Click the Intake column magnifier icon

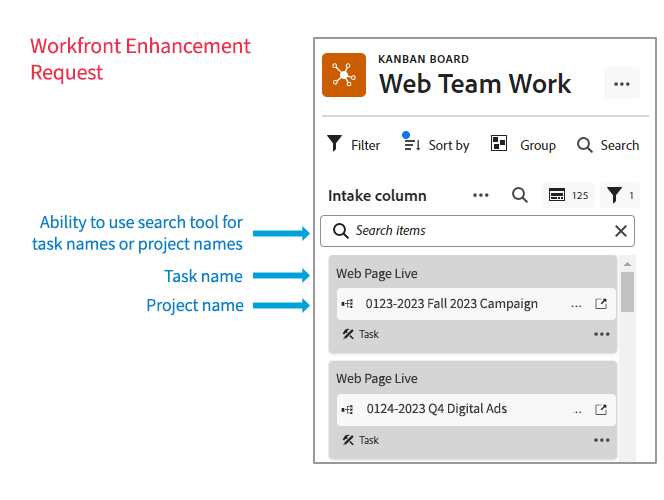pos(520,195)
